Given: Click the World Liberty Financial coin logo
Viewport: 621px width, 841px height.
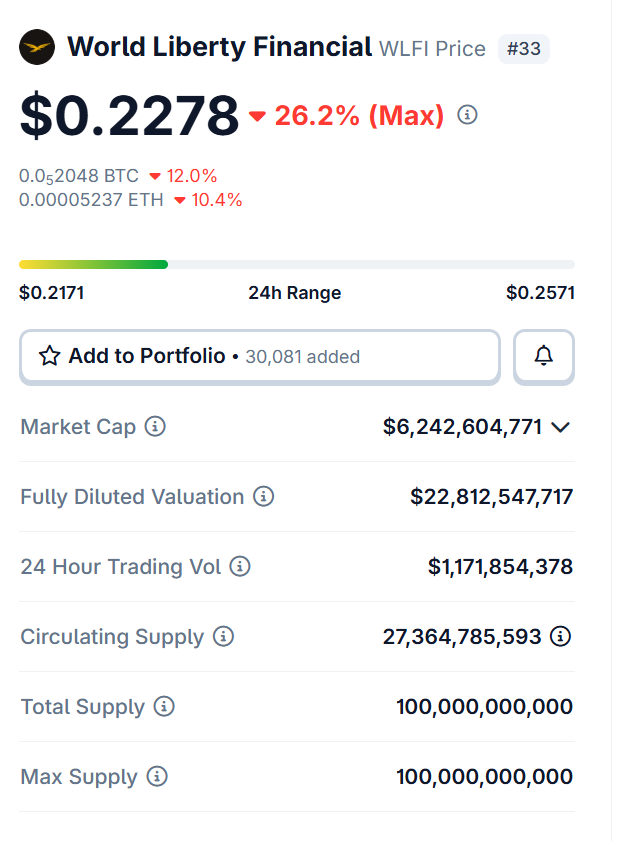Looking at the screenshot, I should coord(37,47).
